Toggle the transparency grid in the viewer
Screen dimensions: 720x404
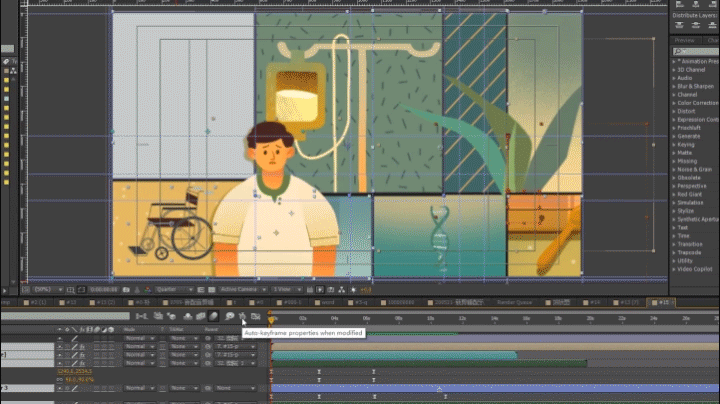pos(212,290)
